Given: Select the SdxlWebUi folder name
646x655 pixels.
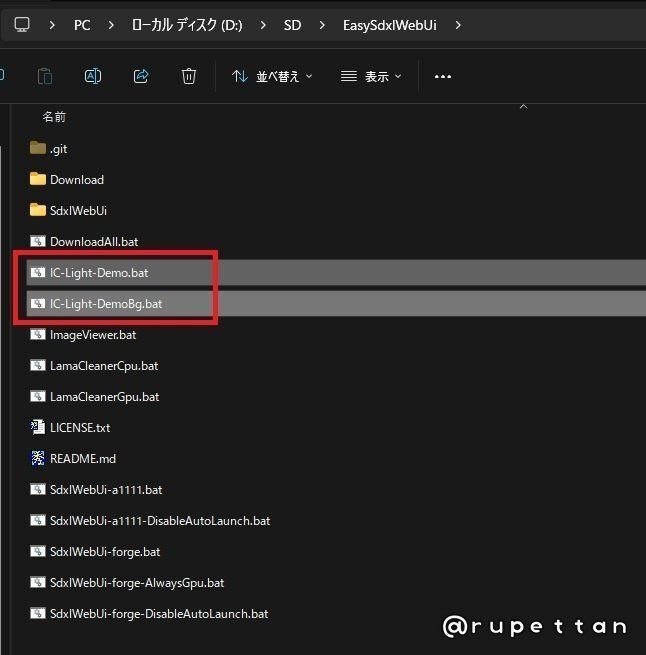Looking at the screenshot, I should tap(78, 211).
